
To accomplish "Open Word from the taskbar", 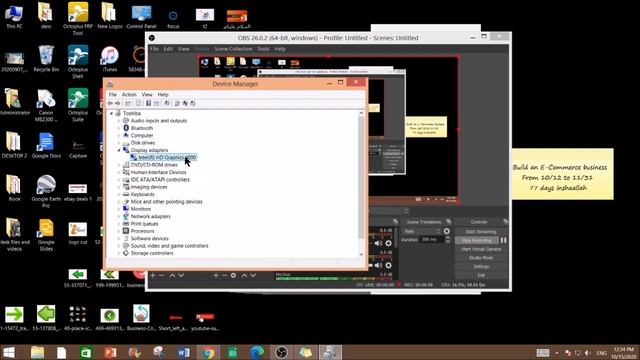I will pos(183,352).
